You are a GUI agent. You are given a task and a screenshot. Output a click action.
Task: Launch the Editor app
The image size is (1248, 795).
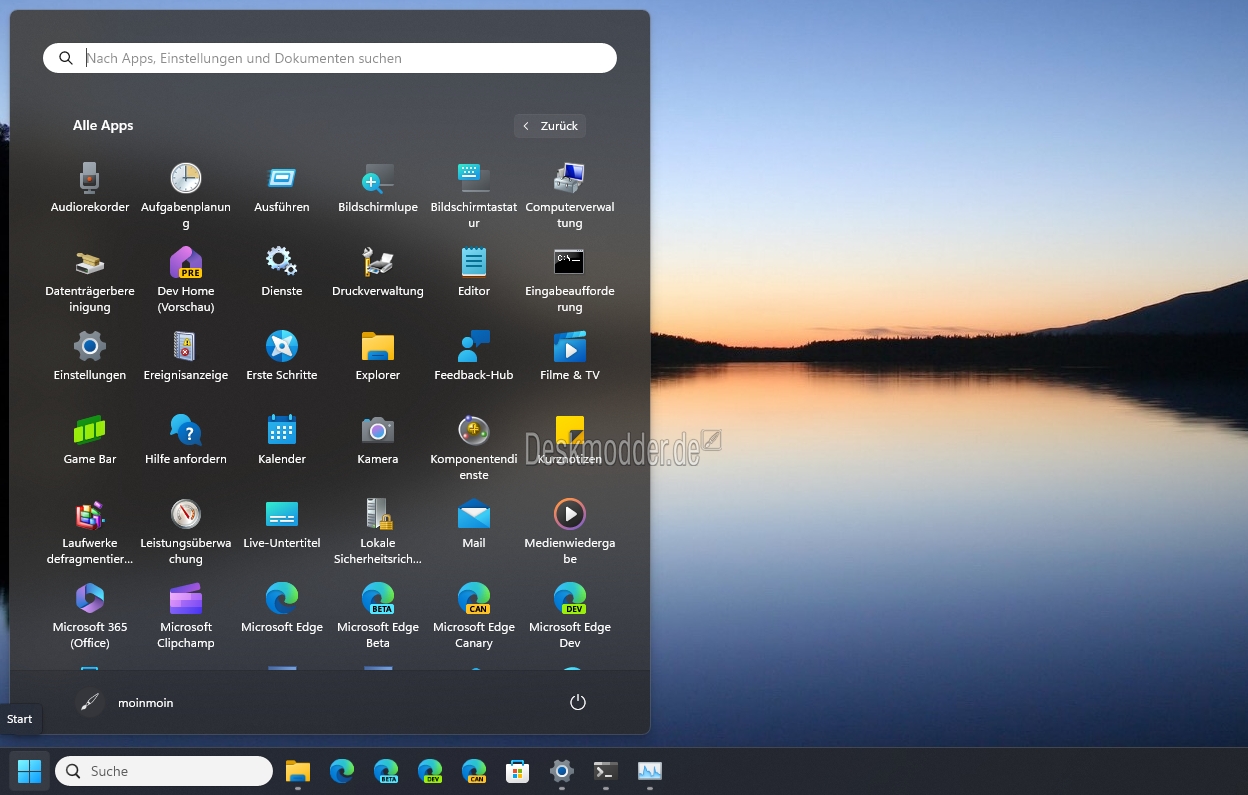[x=474, y=272]
